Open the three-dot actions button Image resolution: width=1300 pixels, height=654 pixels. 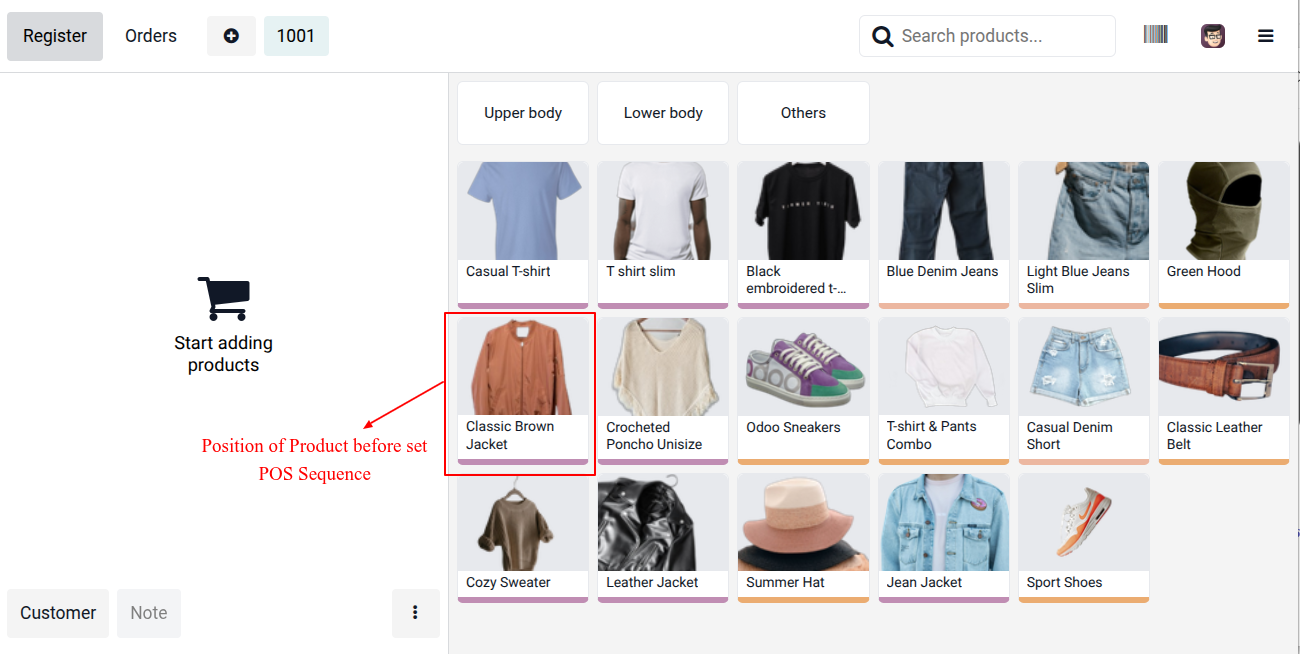[x=416, y=613]
